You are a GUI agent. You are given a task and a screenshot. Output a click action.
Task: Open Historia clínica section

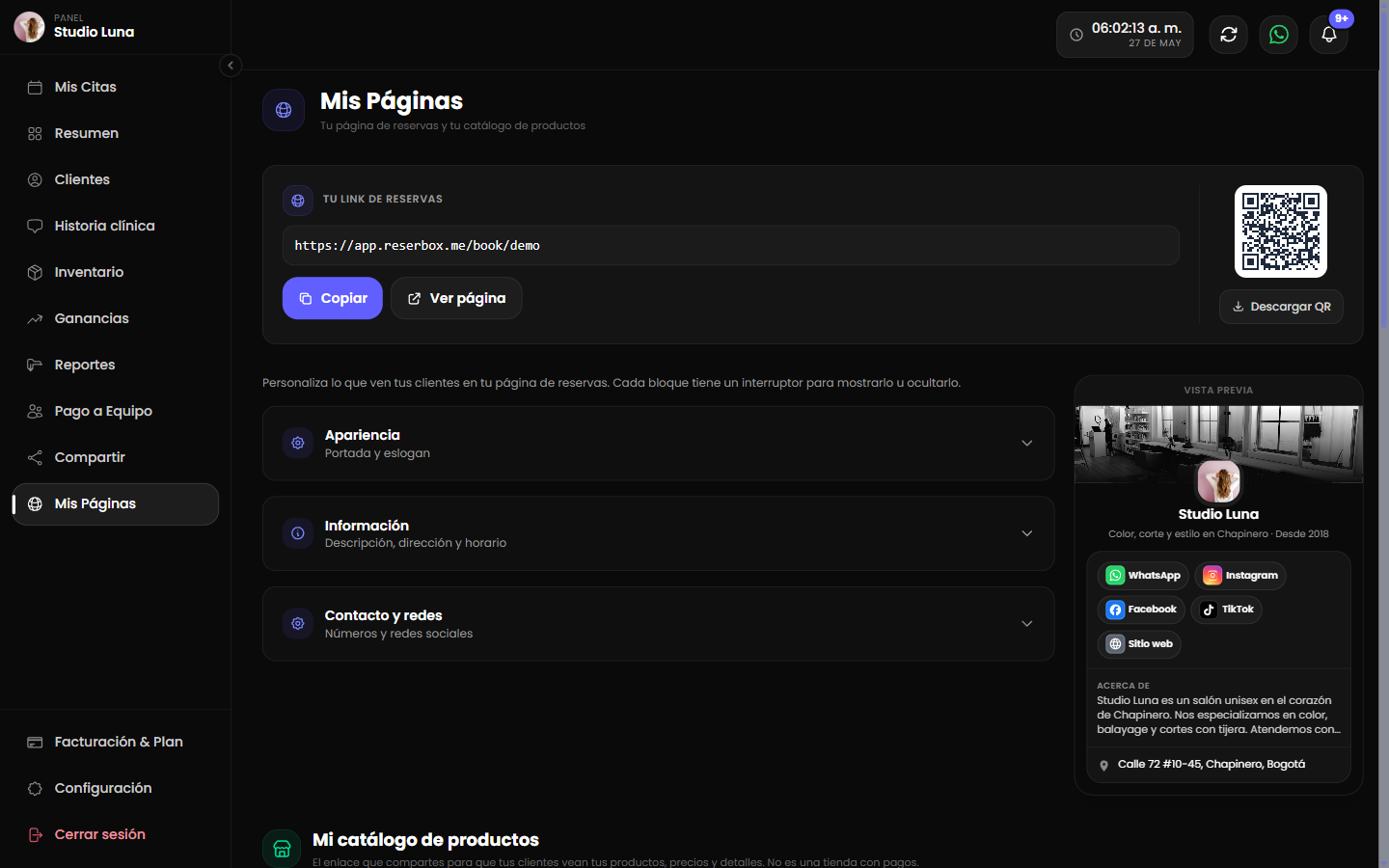pyautogui.click(x=116, y=226)
